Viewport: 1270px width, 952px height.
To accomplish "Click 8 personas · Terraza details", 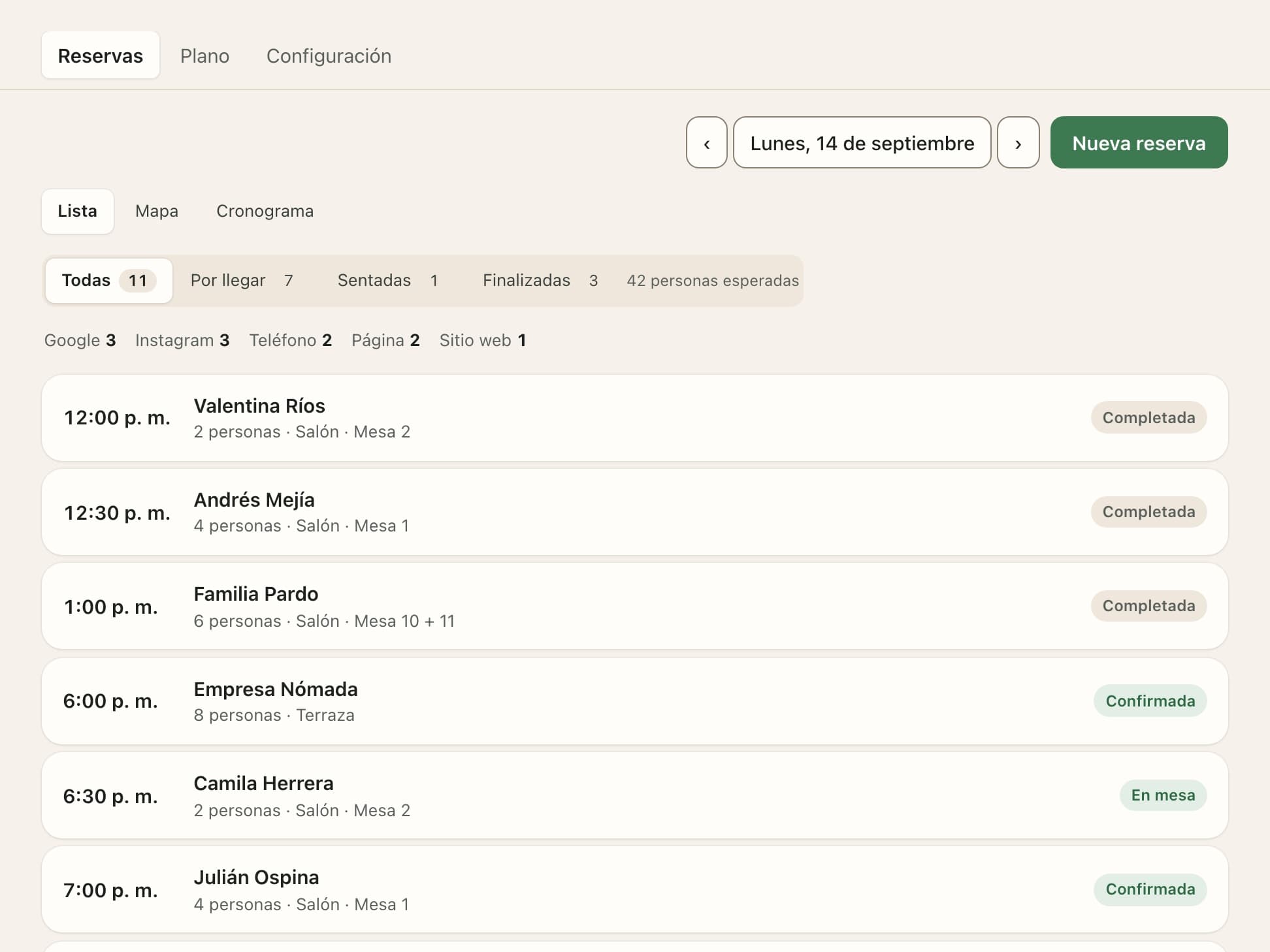I will 274,715.
